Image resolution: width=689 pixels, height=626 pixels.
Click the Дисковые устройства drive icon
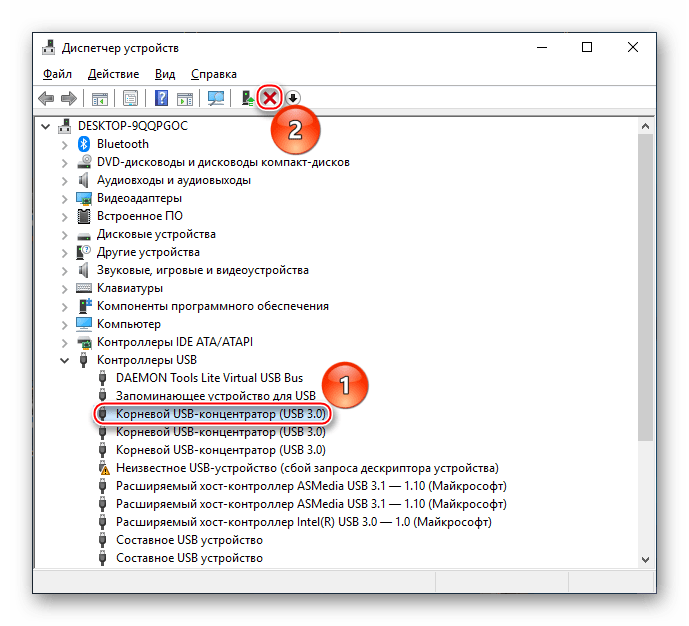coord(84,236)
